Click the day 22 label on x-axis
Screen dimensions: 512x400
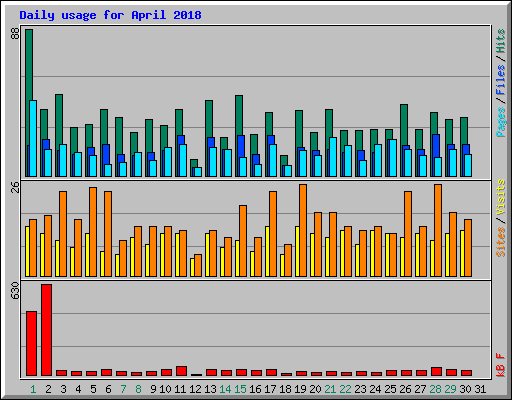[345, 389]
